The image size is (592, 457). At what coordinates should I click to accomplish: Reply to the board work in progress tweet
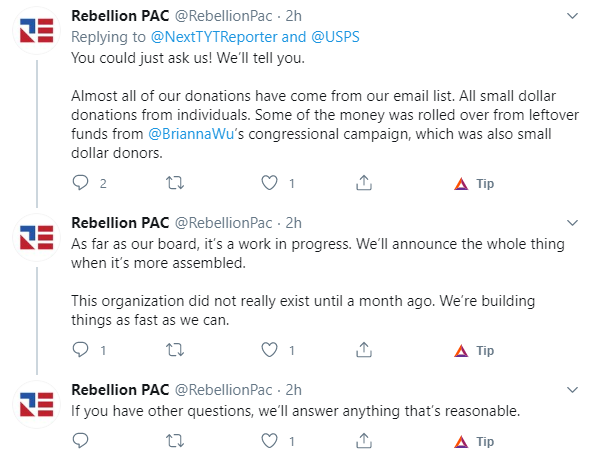80,350
